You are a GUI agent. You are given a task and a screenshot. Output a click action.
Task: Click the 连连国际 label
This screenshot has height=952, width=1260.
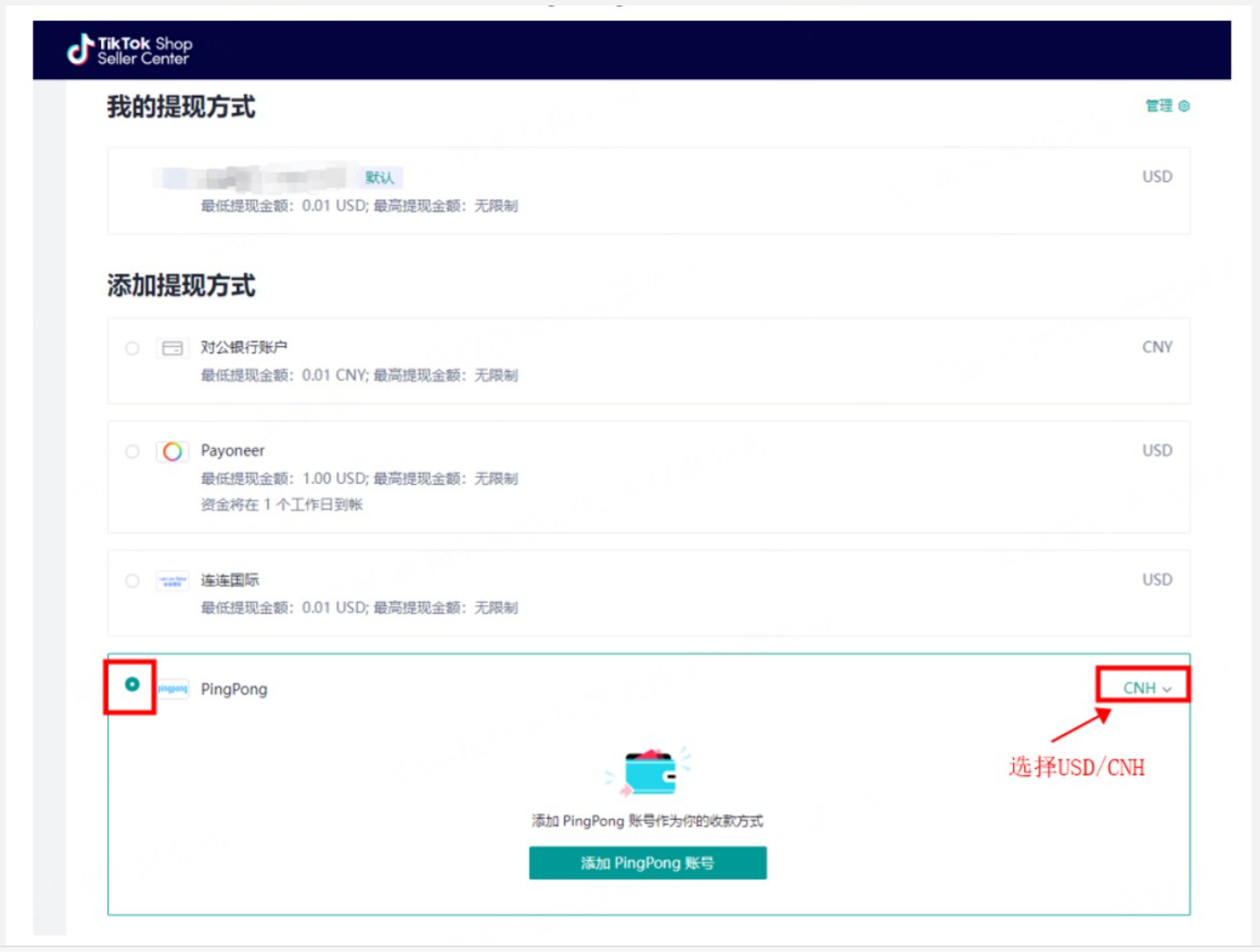coord(230,579)
